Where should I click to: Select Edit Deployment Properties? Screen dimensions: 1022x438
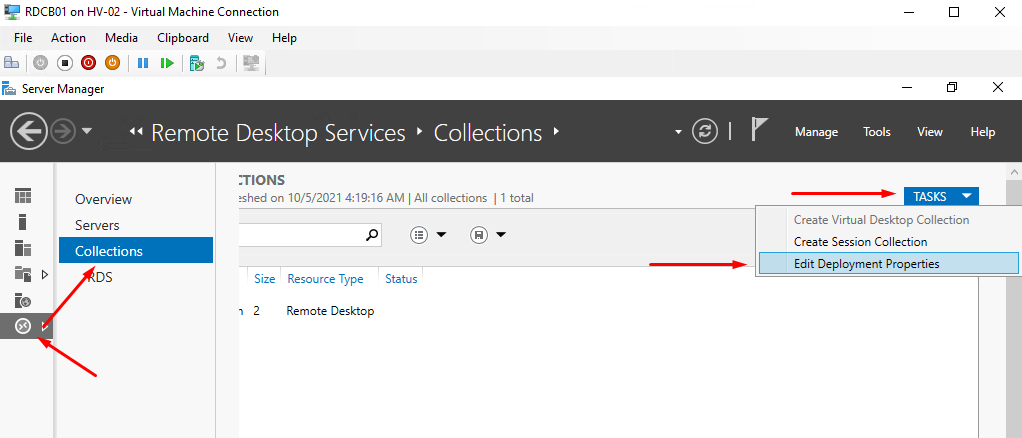click(x=888, y=264)
